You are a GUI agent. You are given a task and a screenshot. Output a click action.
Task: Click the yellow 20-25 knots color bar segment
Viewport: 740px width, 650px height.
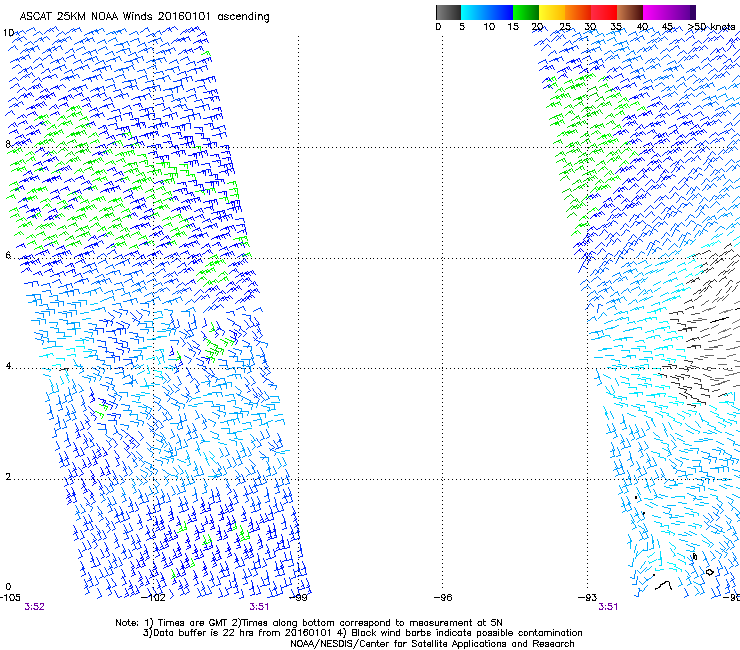pyautogui.click(x=552, y=12)
